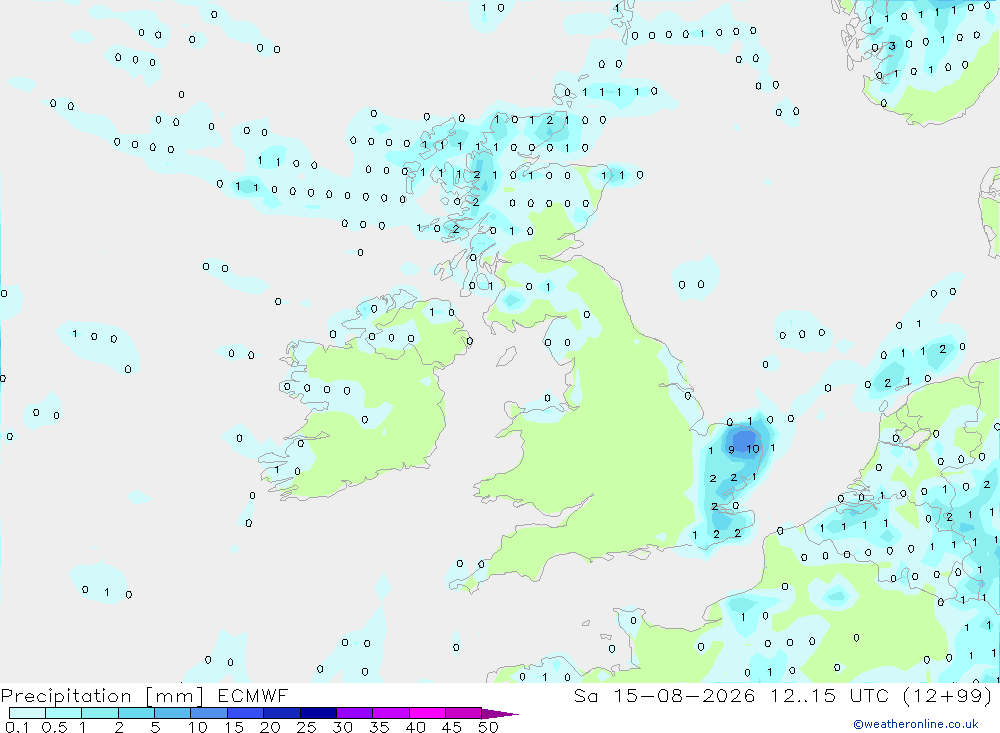Click the 45–50 mm legend color swatch
The height and width of the screenshot is (733, 1000).
(x=464, y=713)
